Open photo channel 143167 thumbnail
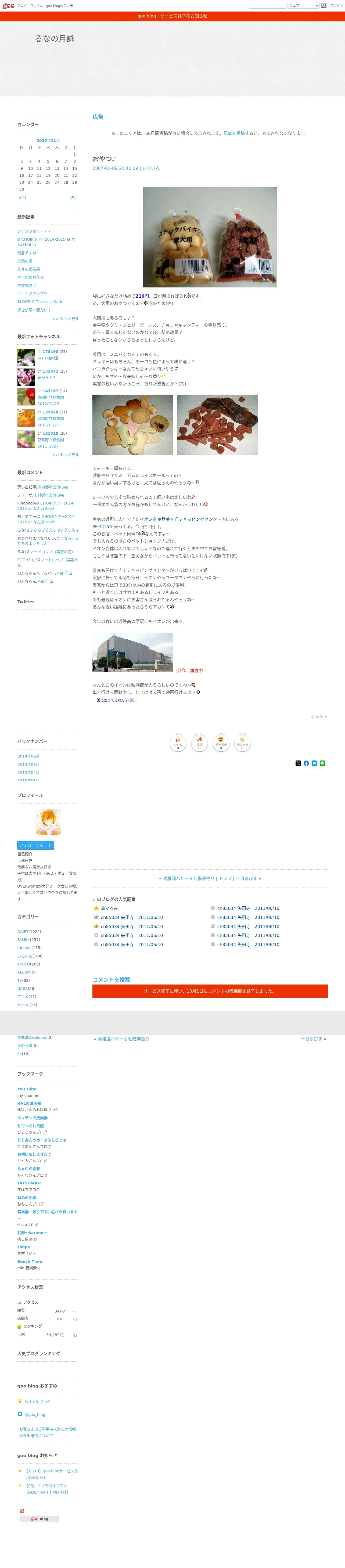This screenshot has width=345, height=1568. 26,397
